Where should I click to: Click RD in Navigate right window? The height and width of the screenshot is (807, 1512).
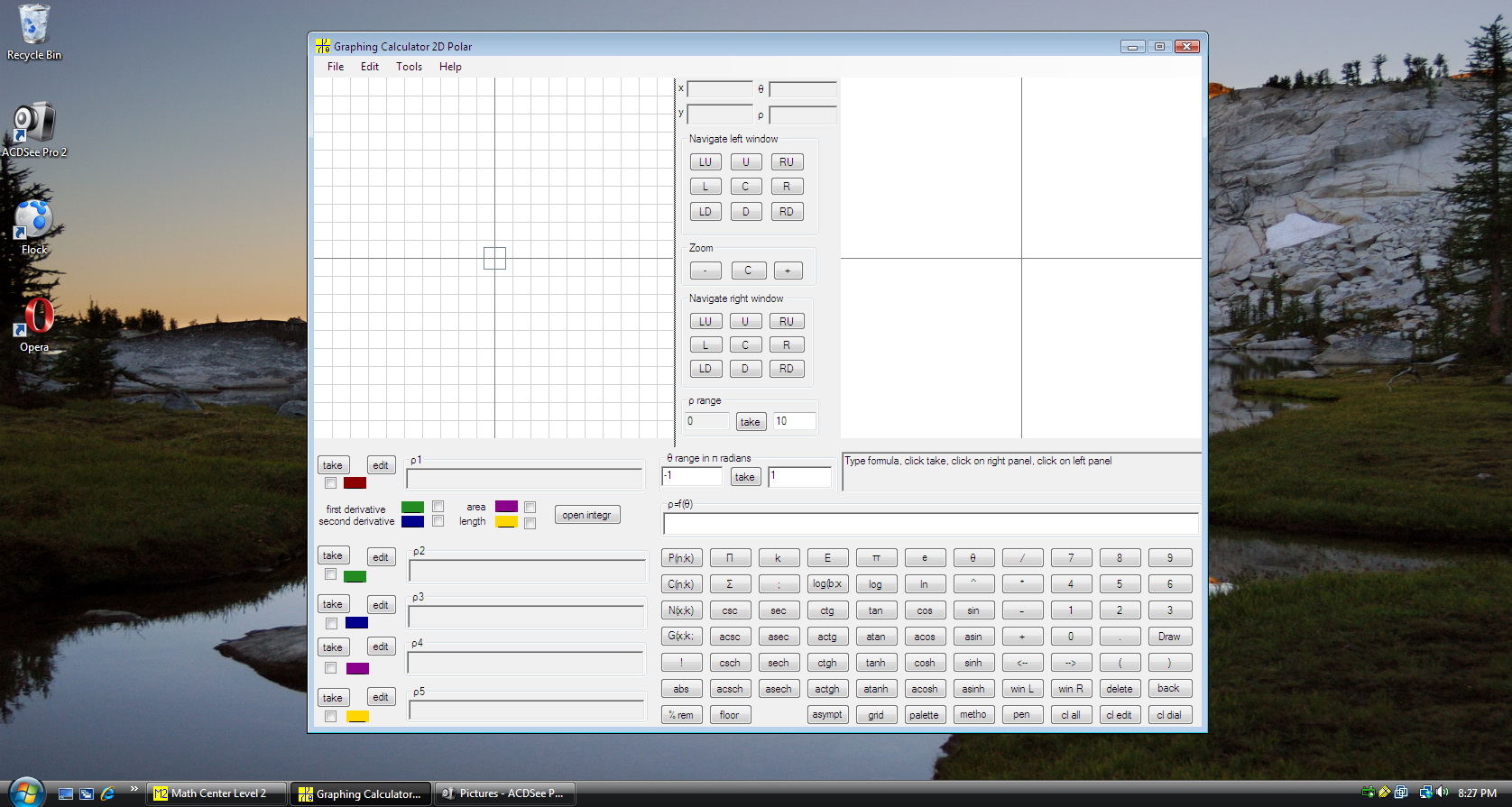pos(787,369)
